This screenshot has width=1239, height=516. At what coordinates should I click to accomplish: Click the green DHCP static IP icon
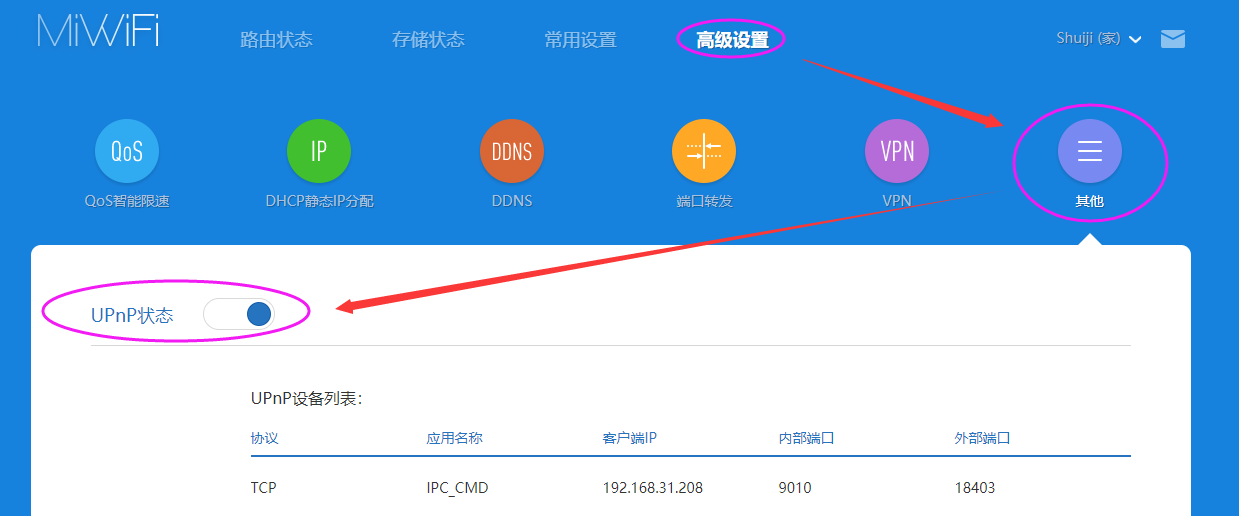(x=319, y=151)
